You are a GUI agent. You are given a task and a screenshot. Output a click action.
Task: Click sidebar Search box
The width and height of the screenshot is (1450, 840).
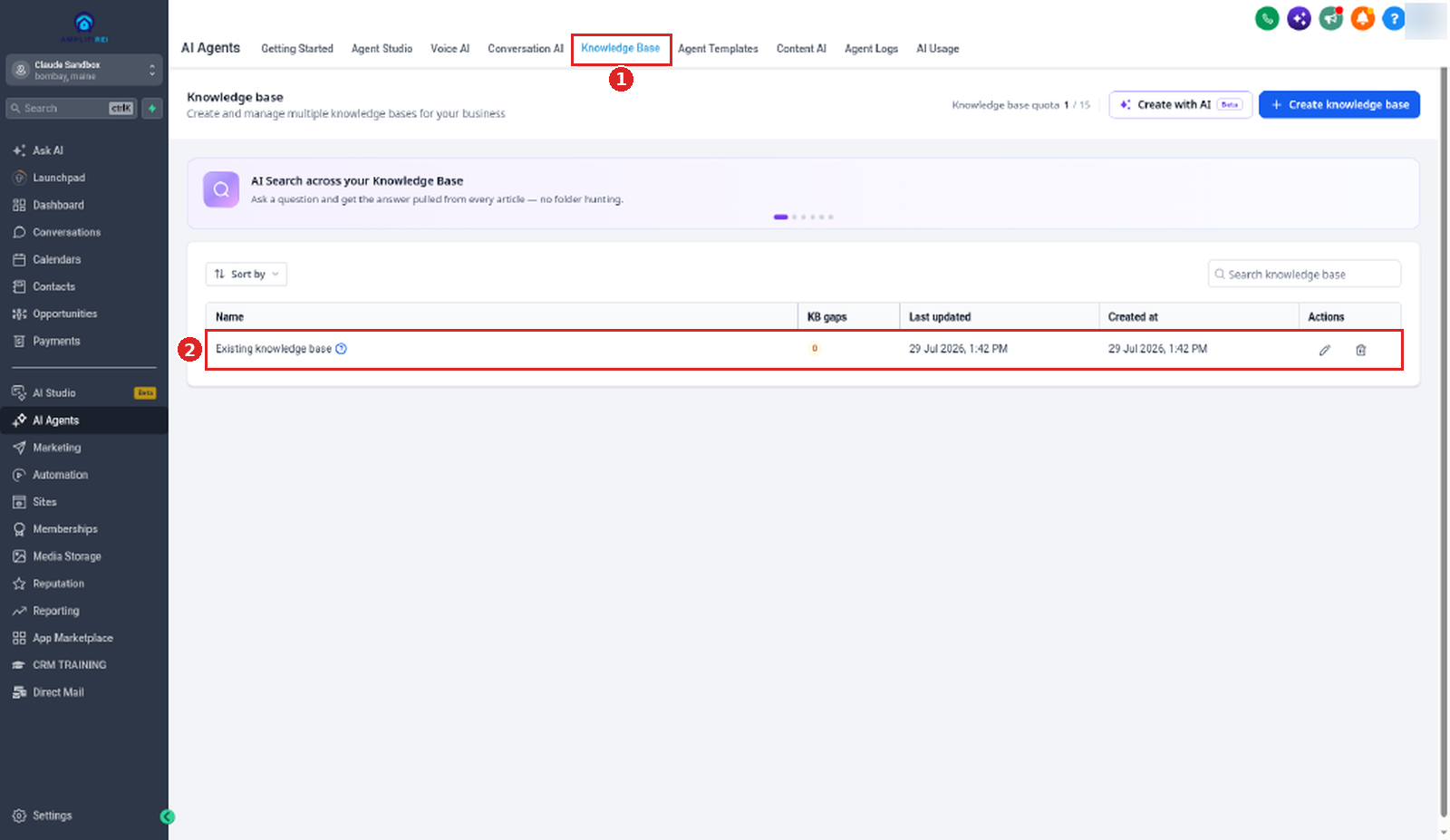[x=72, y=109]
